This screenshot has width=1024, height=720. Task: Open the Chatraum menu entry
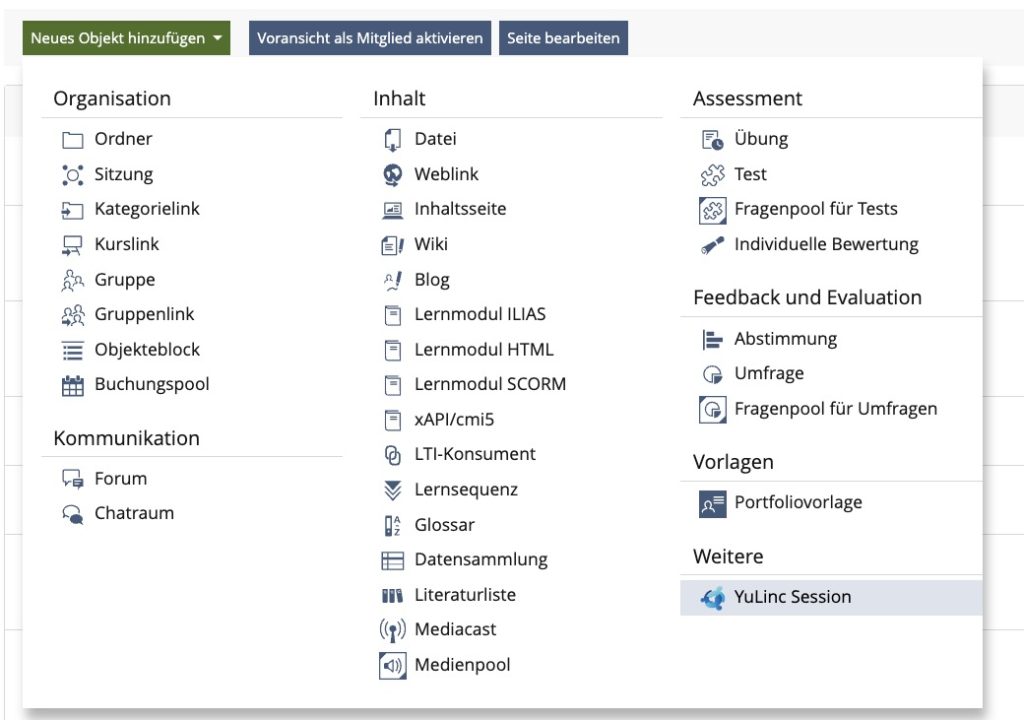pyautogui.click(x=134, y=514)
